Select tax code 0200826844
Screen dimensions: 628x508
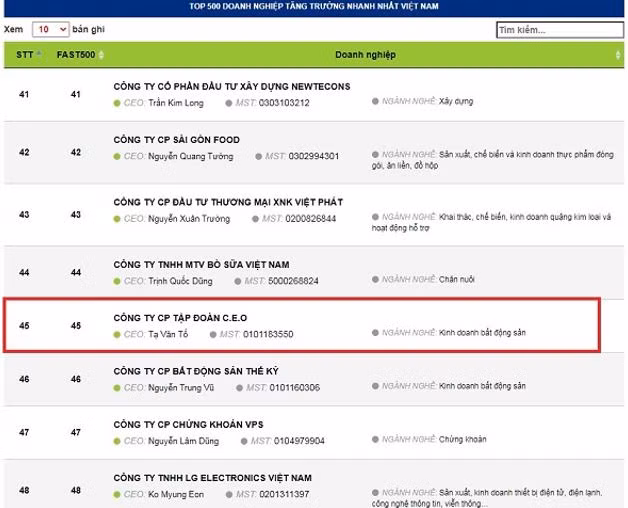point(311,219)
